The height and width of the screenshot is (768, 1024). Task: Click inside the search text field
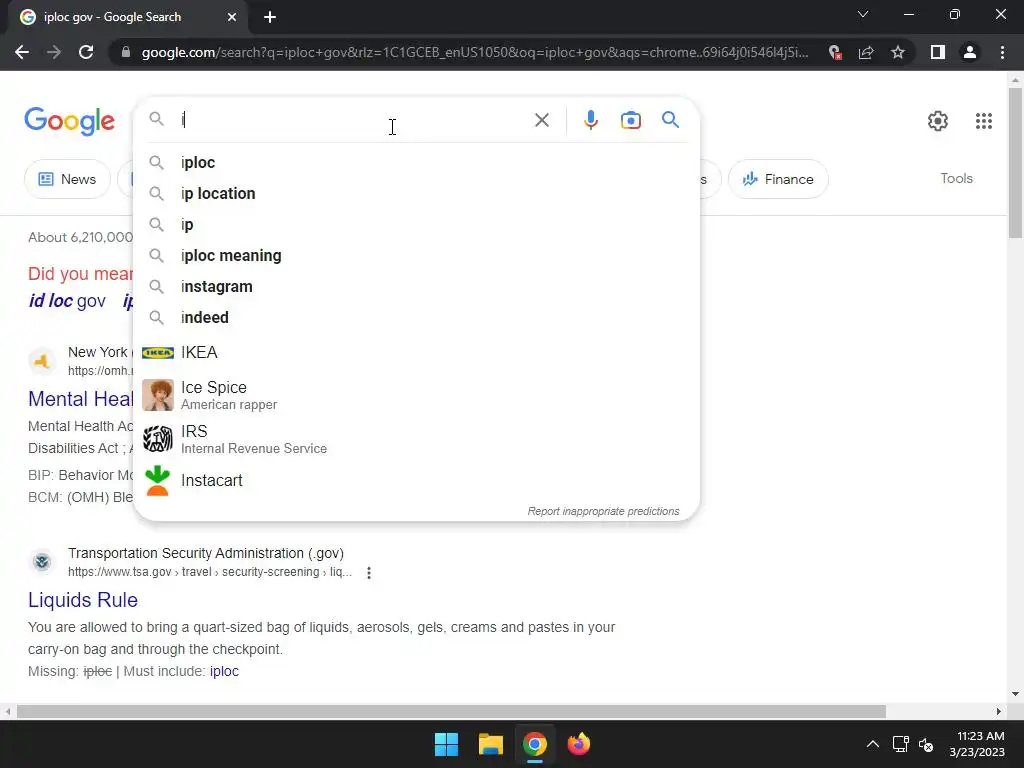point(353,120)
